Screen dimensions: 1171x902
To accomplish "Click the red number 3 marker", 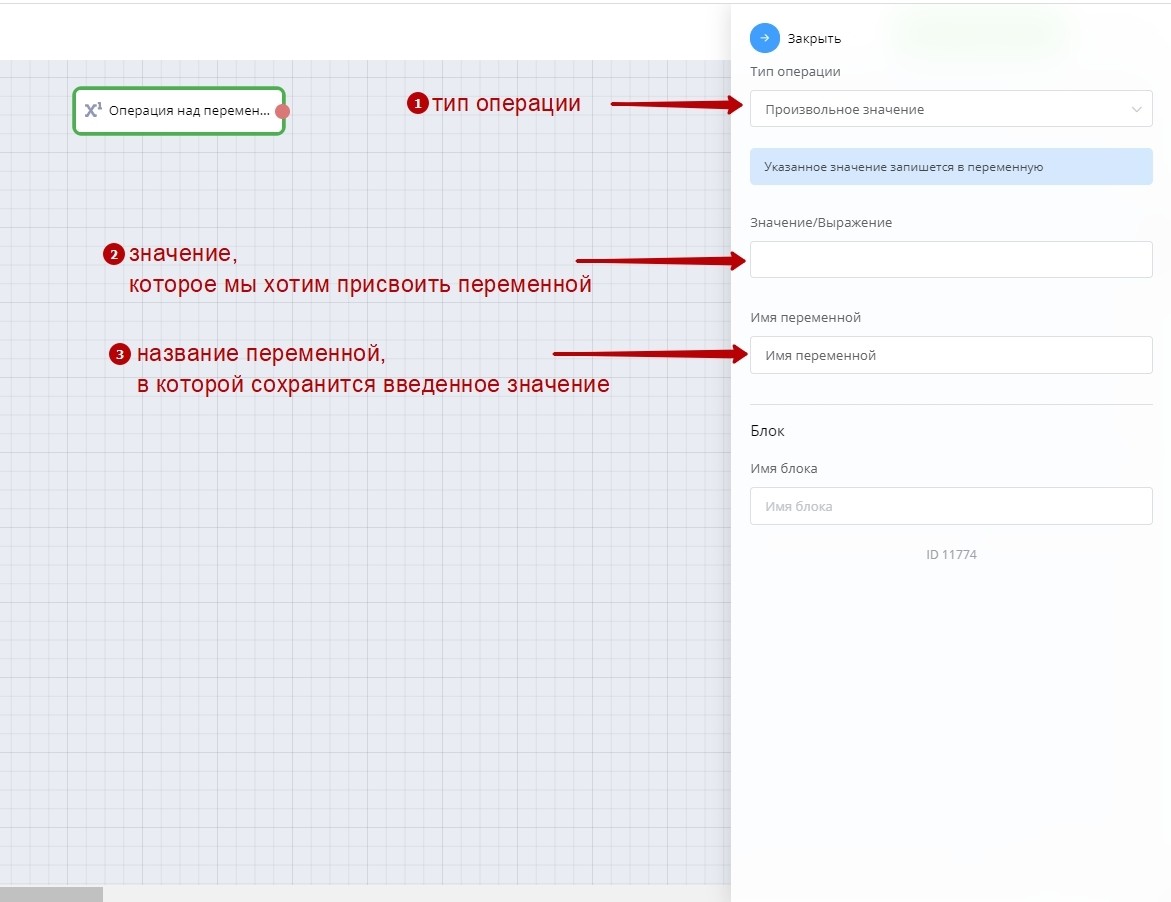I will pyautogui.click(x=120, y=355).
